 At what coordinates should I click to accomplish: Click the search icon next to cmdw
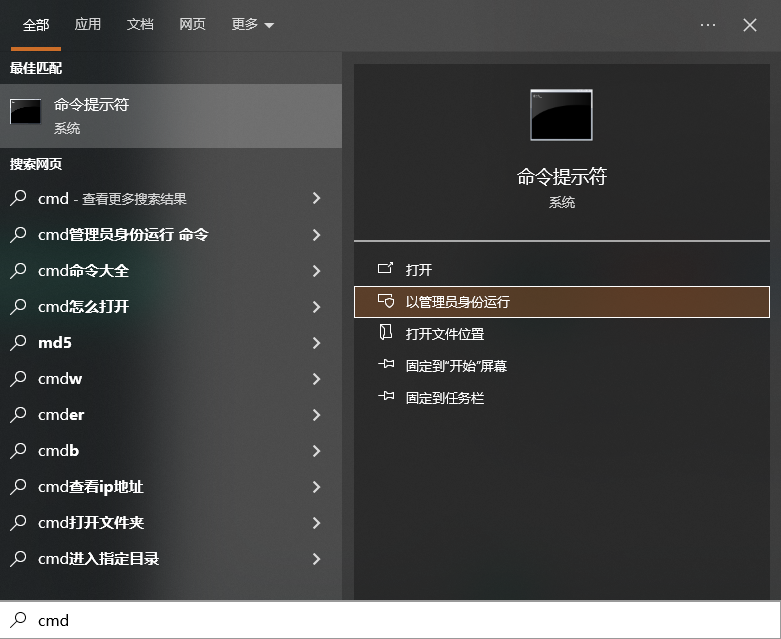[18, 379]
